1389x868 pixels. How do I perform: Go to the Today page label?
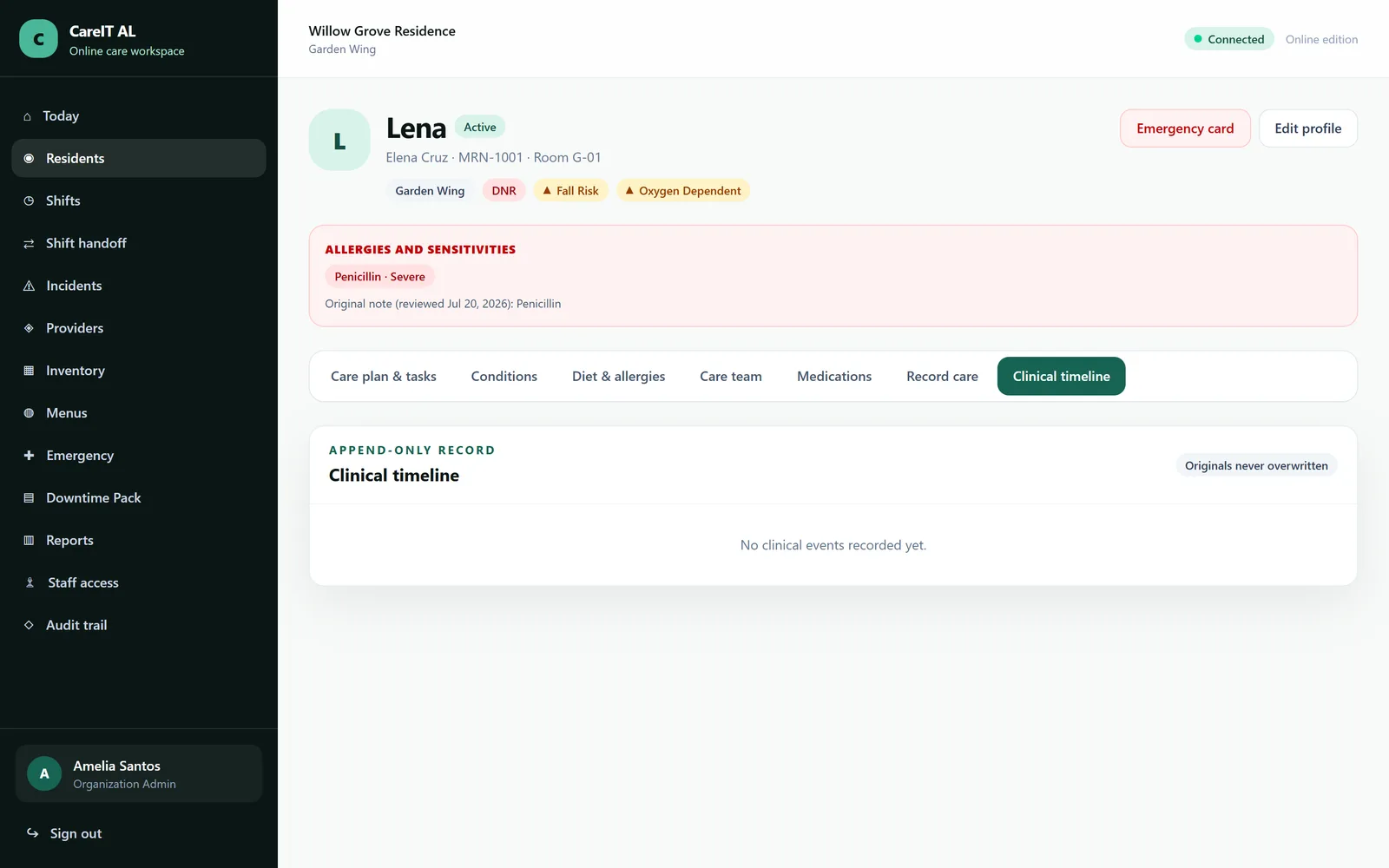coord(61,116)
